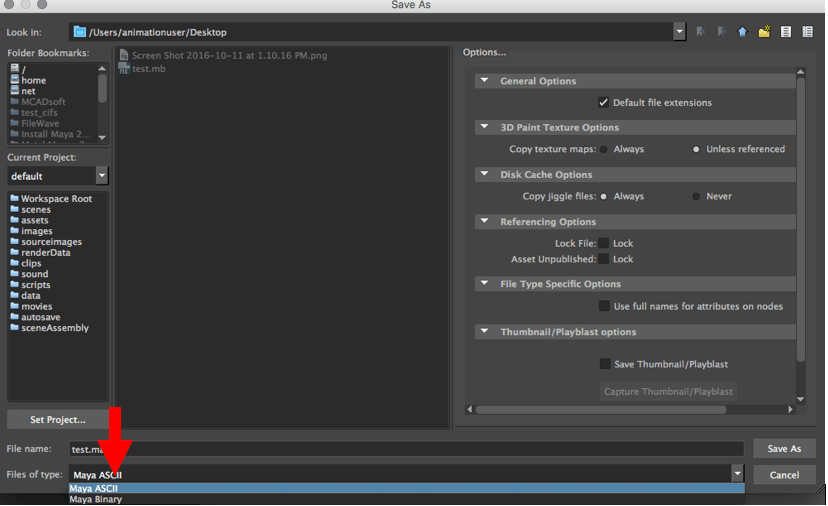Collapse the Disk Cache Options section
Viewport: 828px width, 506px height.
point(484,174)
